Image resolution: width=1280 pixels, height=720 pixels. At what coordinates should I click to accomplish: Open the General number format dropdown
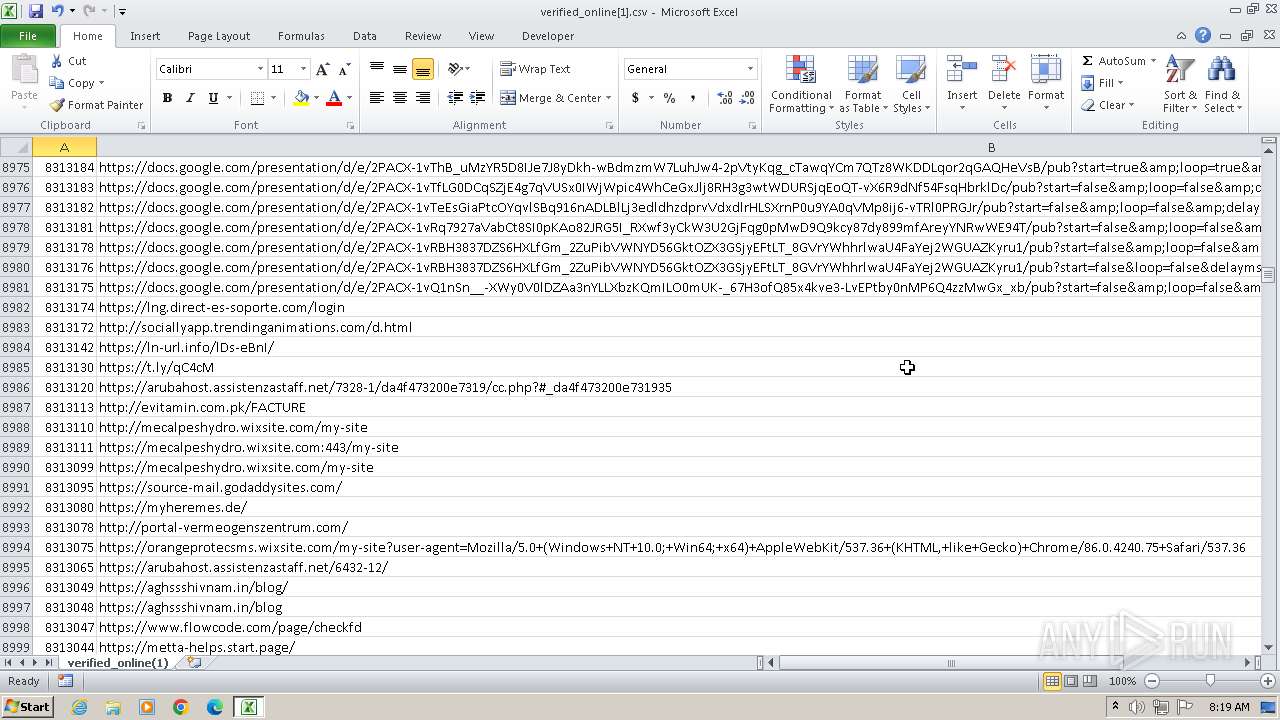pos(750,69)
